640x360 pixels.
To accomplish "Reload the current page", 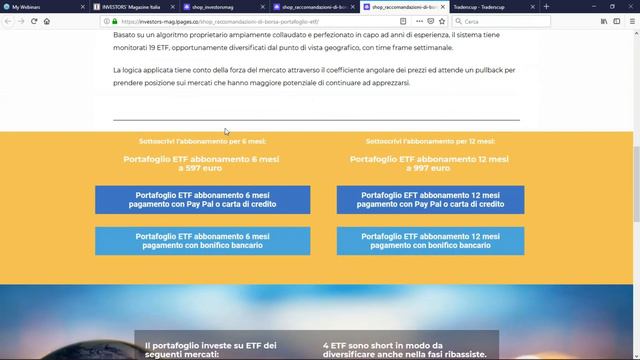I will pos(34,21).
